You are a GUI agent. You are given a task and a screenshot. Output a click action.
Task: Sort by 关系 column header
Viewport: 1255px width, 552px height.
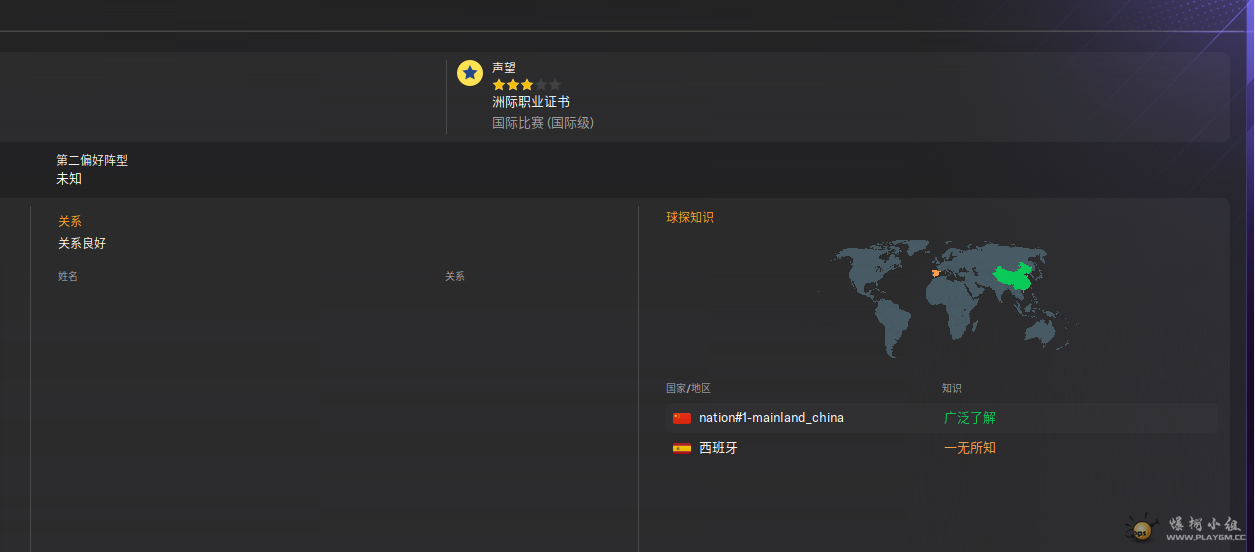click(x=455, y=276)
